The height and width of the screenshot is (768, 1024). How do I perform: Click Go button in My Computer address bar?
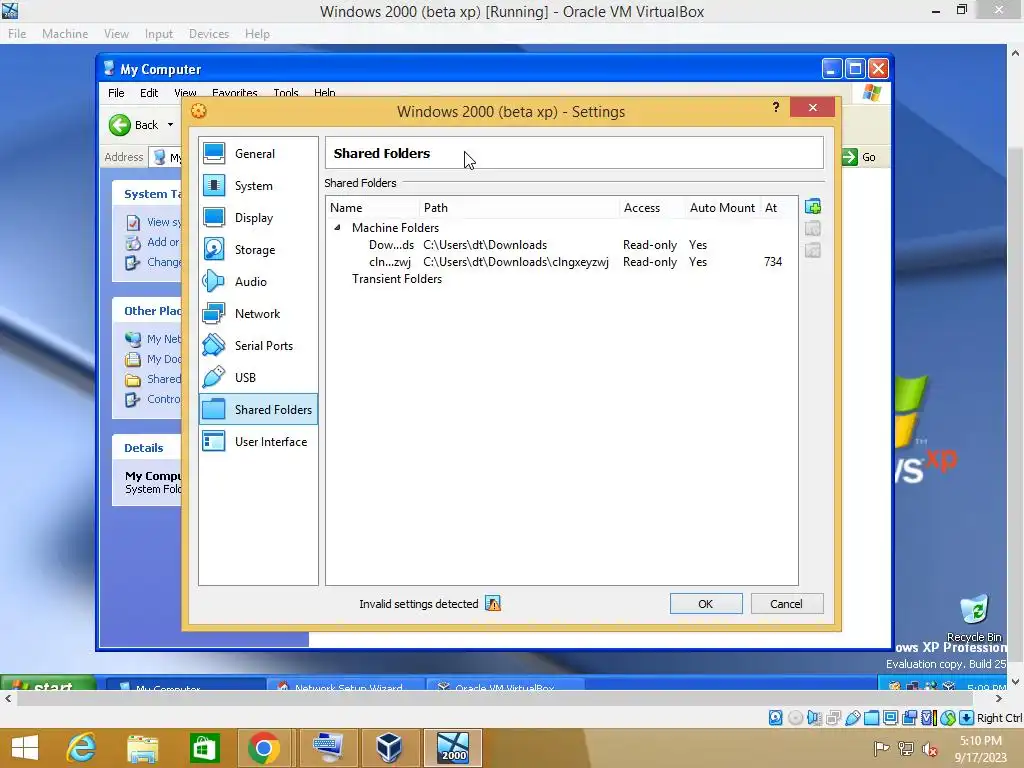[859, 157]
